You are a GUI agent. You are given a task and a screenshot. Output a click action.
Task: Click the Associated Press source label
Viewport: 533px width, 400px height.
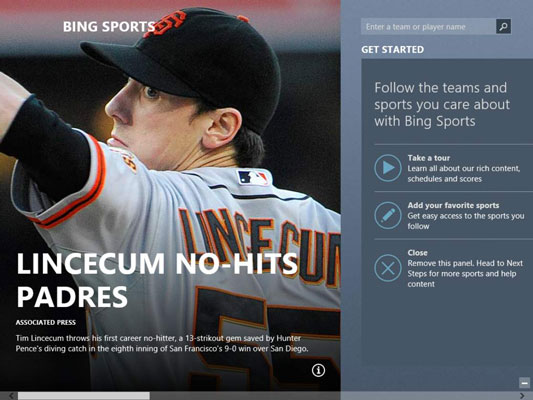pos(46,323)
